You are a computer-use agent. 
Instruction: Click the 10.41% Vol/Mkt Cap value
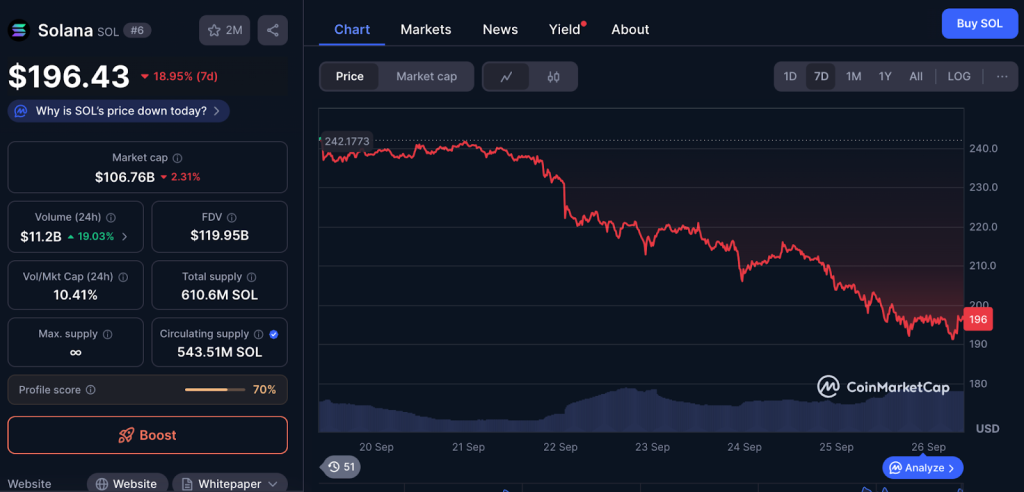point(75,295)
